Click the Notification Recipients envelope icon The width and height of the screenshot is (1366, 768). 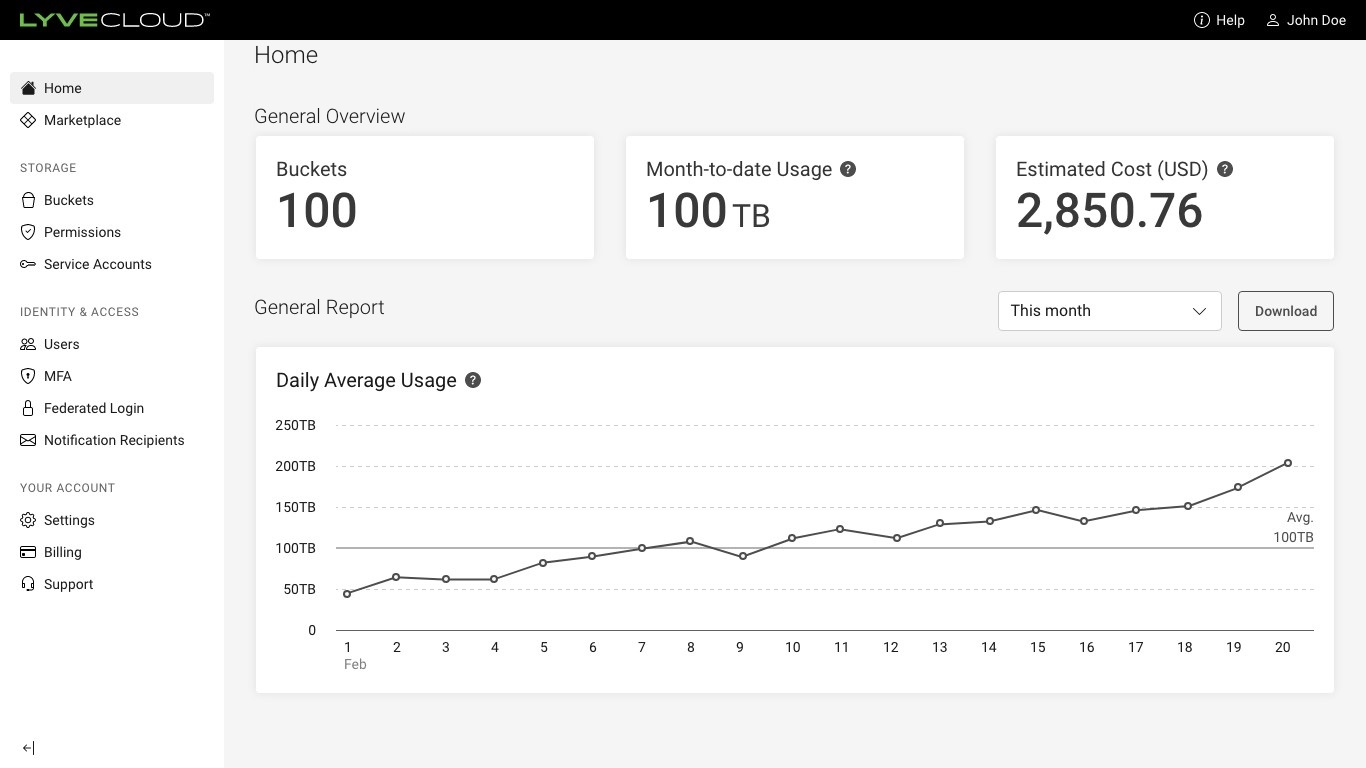click(28, 440)
